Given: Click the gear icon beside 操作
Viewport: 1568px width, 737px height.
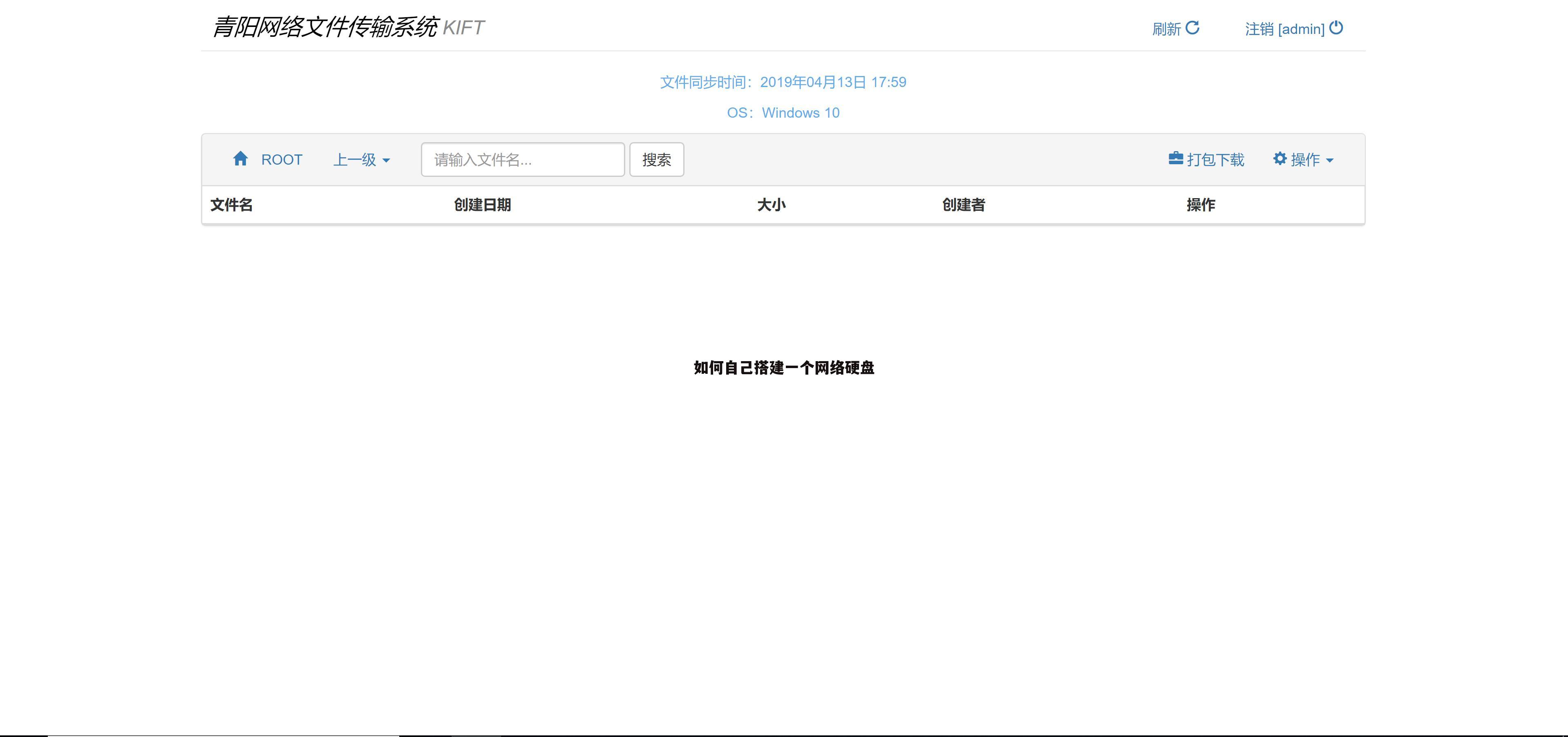Looking at the screenshot, I should (x=1280, y=158).
